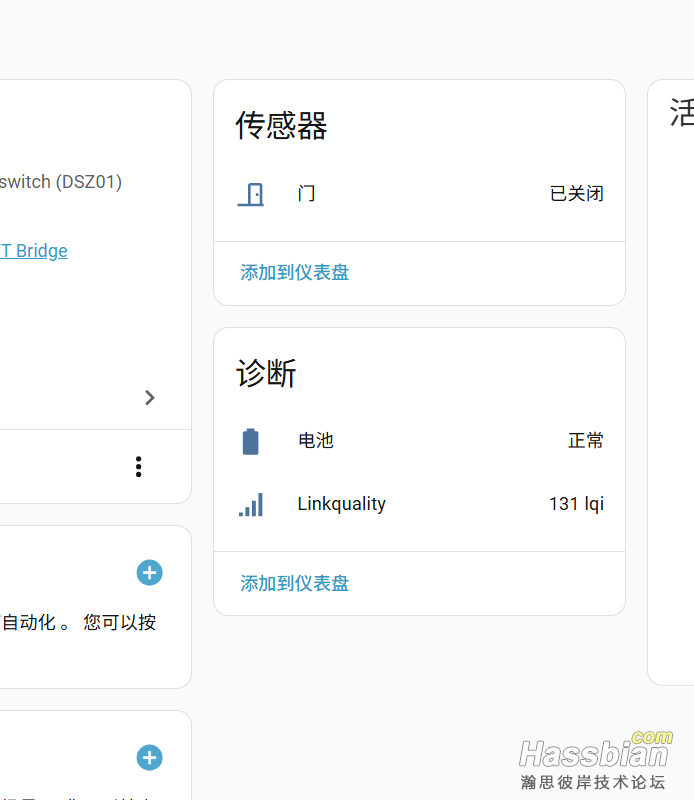Click the 131 lqi value
Screen dimensions: 694x800
[575, 505]
